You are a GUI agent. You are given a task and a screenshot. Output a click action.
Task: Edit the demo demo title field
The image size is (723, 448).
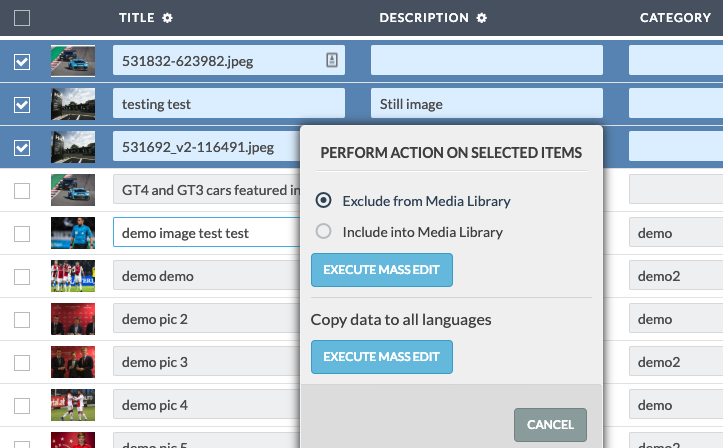click(207, 276)
